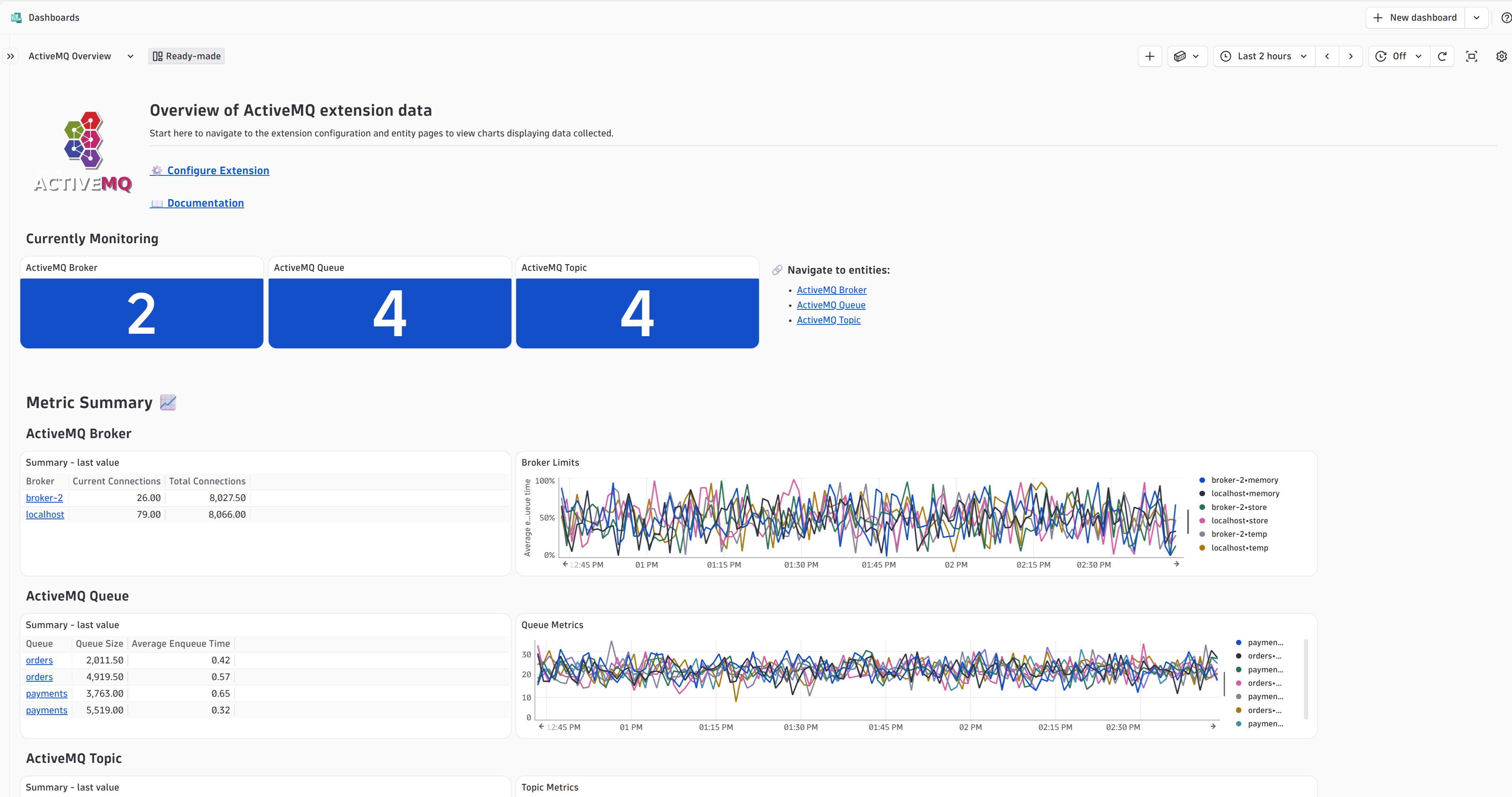
Task: Click the Dashboards app icon
Action: [x=16, y=17]
